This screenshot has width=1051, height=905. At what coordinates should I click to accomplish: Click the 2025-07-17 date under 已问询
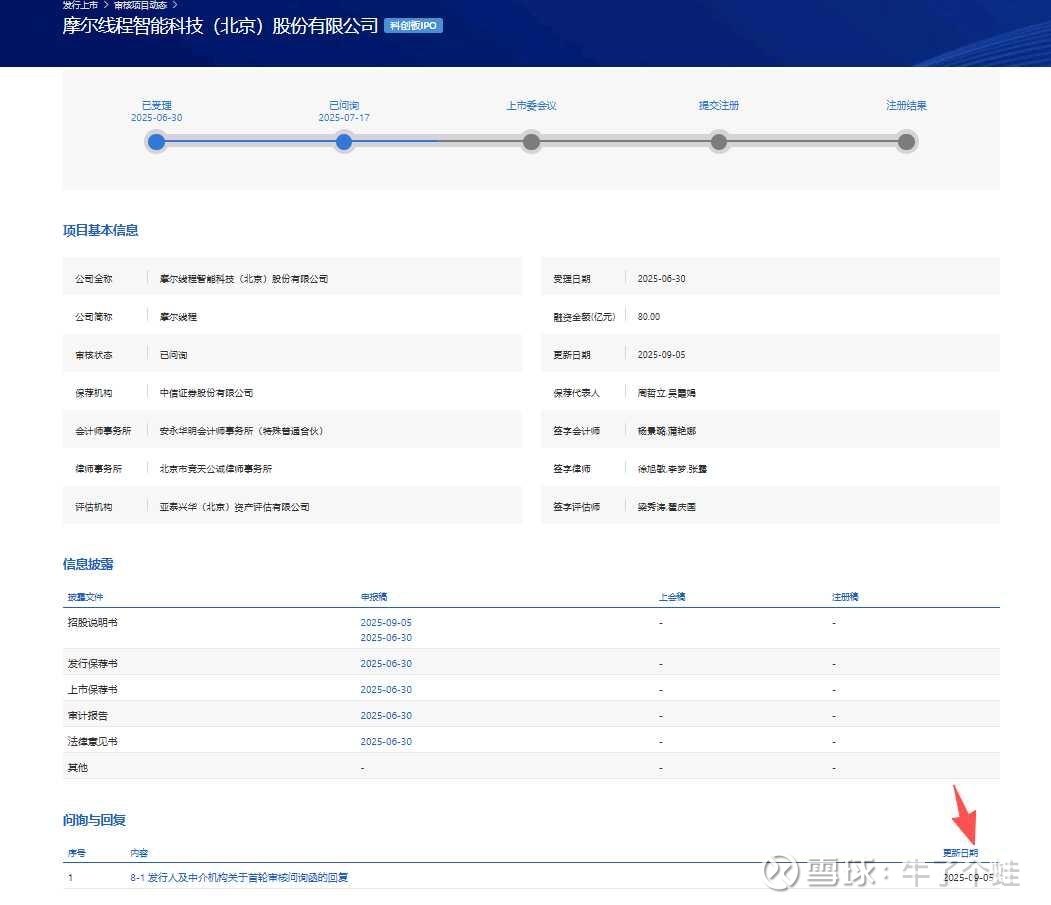click(x=344, y=117)
